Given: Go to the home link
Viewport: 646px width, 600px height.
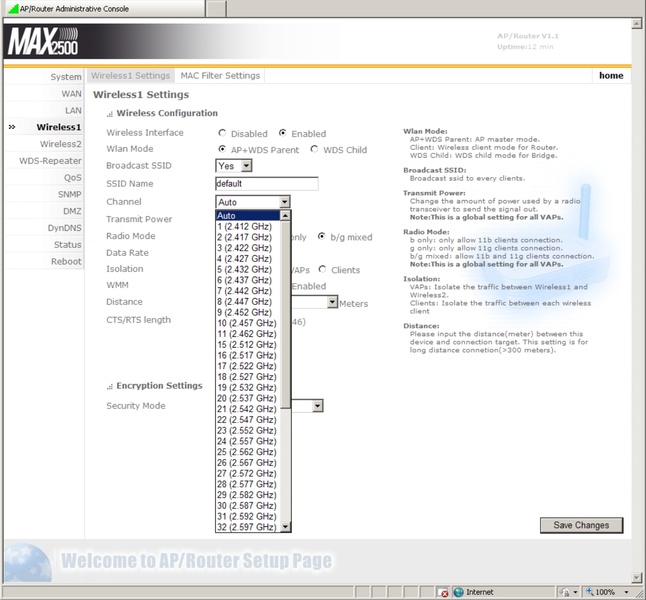Looking at the screenshot, I should [x=611, y=75].
